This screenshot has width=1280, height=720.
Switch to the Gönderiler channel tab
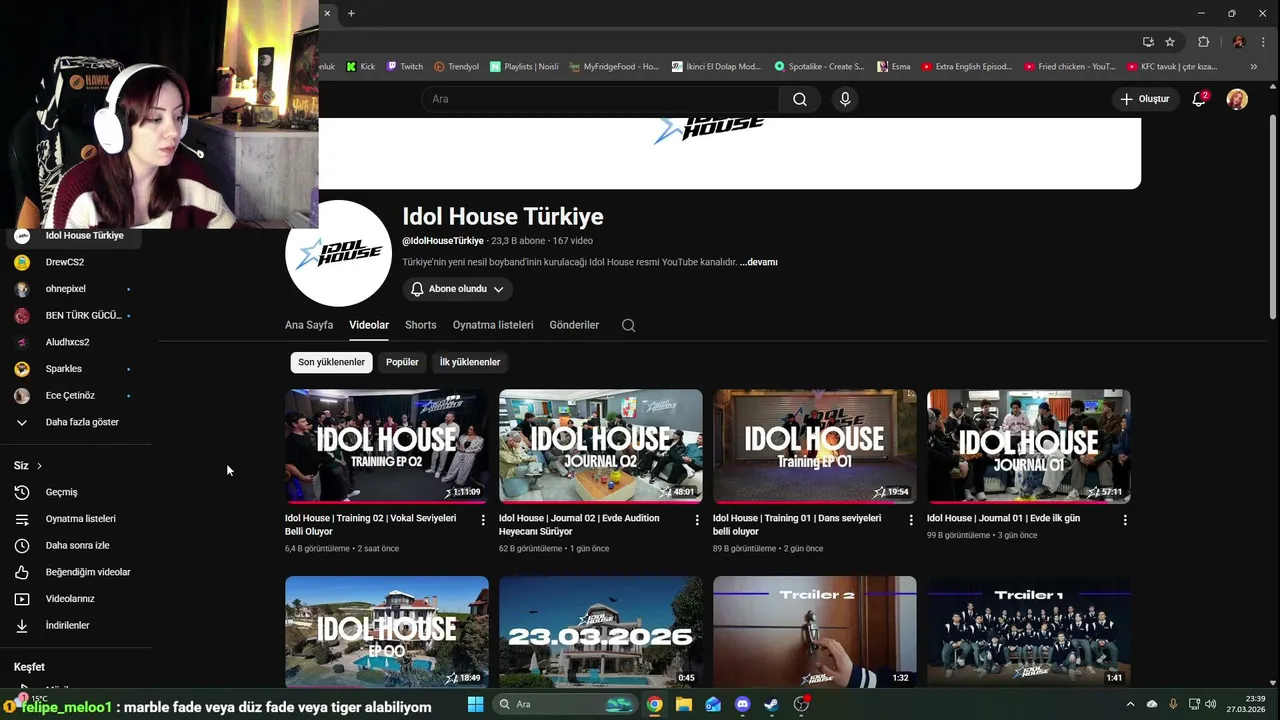[x=574, y=325]
